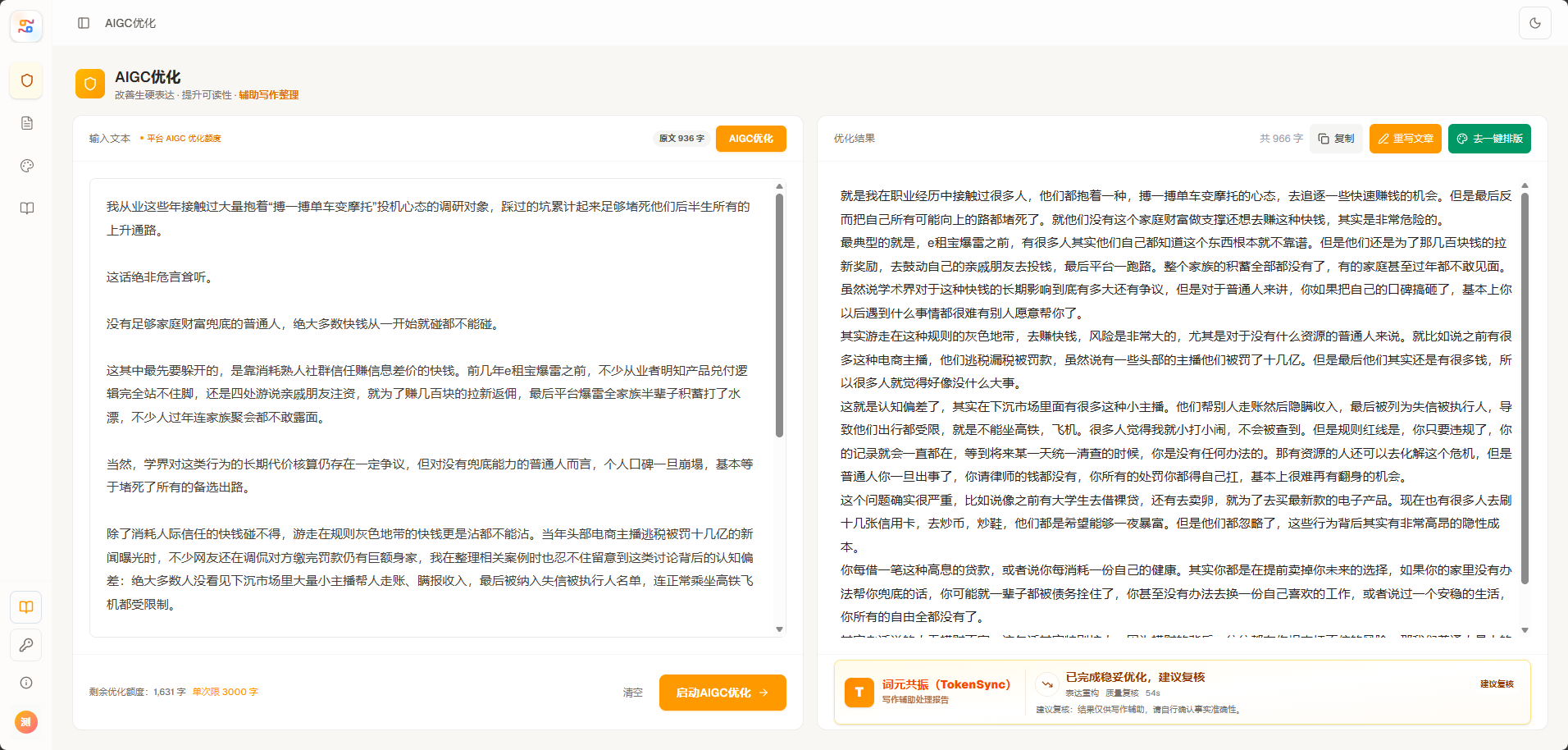Click inside the input text area
The width and height of the screenshot is (1568, 750).
point(437,408)
